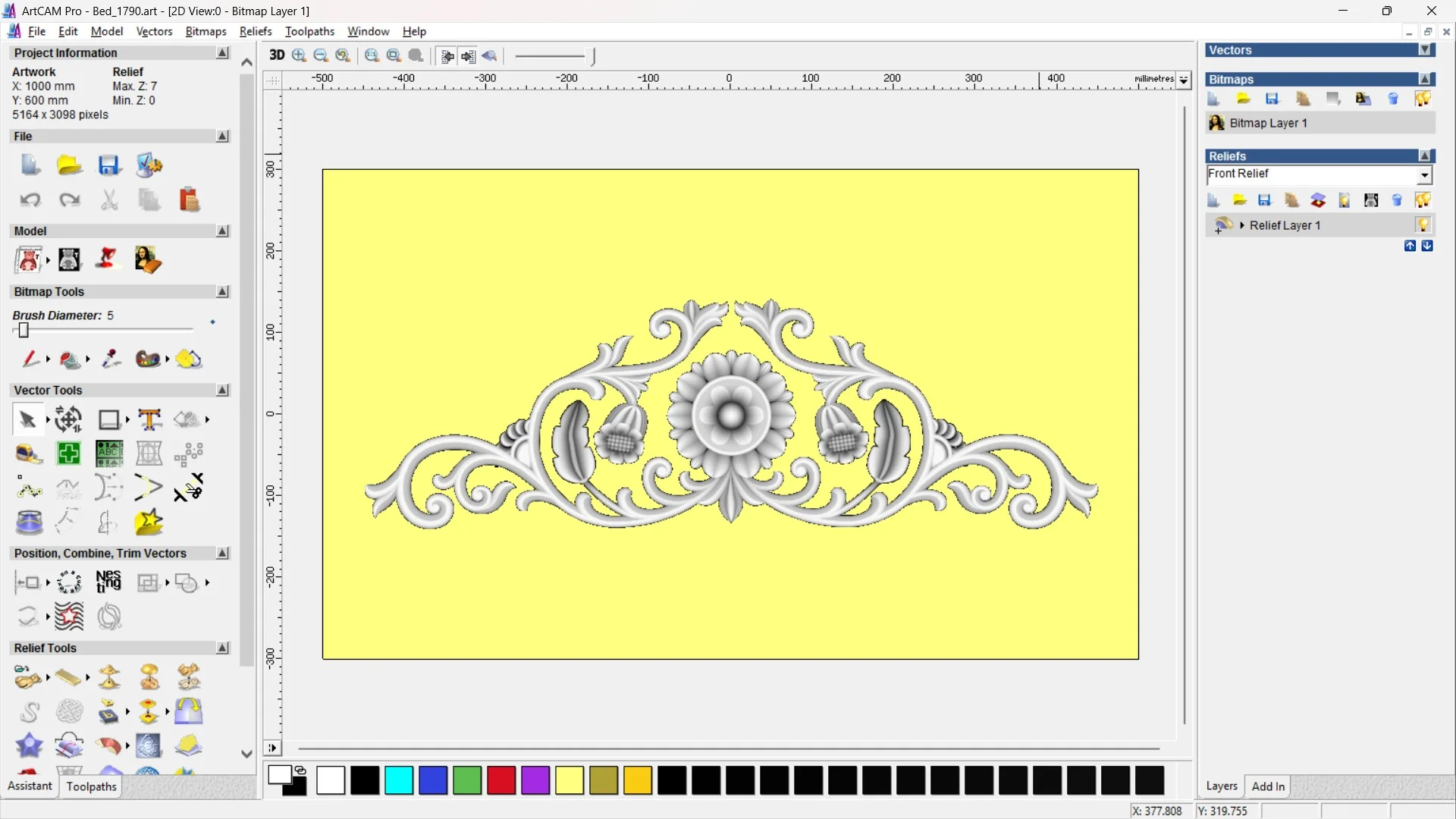Select the Node Editing vector tool
The width and height of the screenshot is (1456, 819).
pos(30,489)
